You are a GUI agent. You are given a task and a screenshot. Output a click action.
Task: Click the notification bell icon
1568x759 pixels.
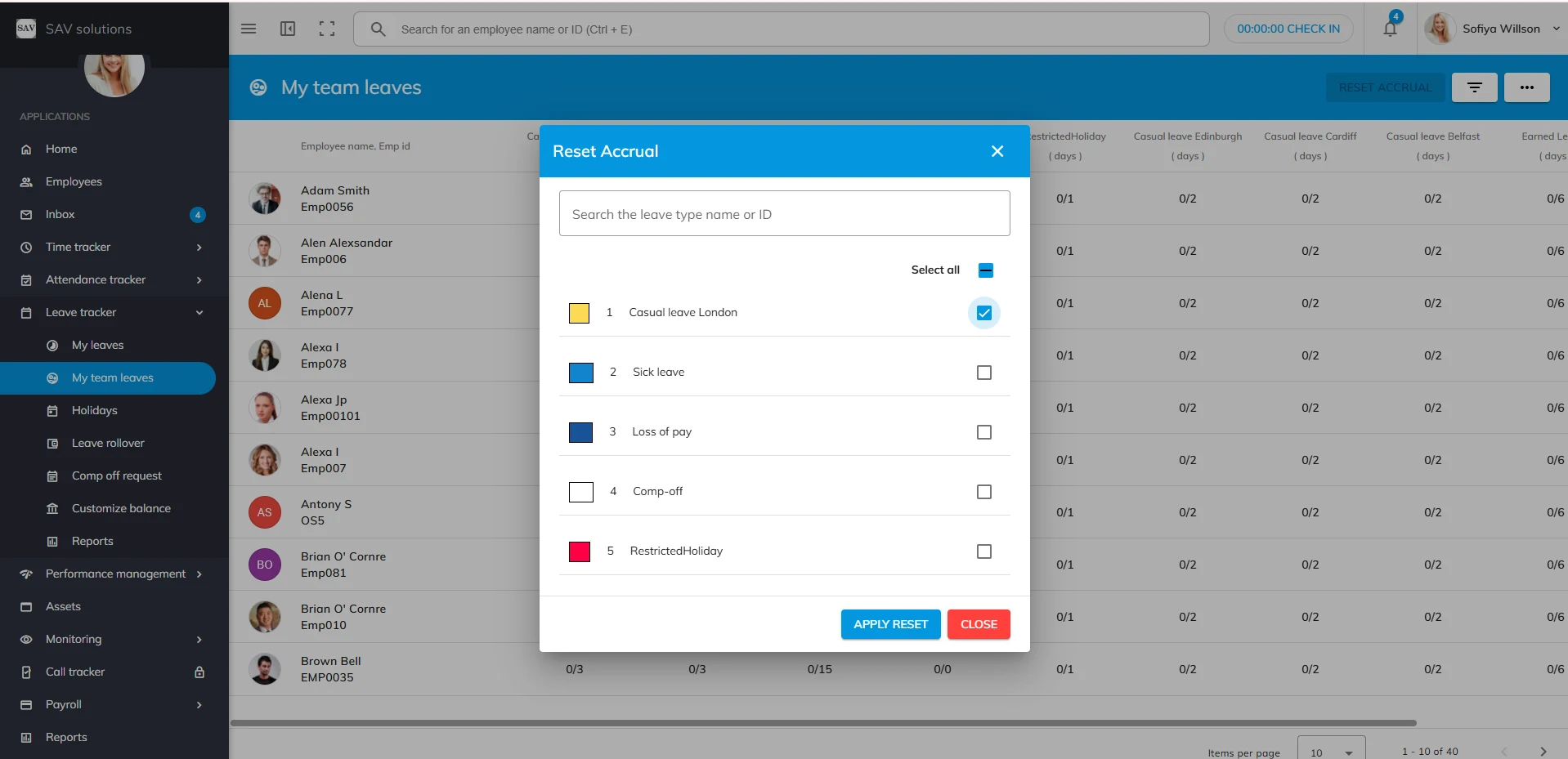point(1390,29)
